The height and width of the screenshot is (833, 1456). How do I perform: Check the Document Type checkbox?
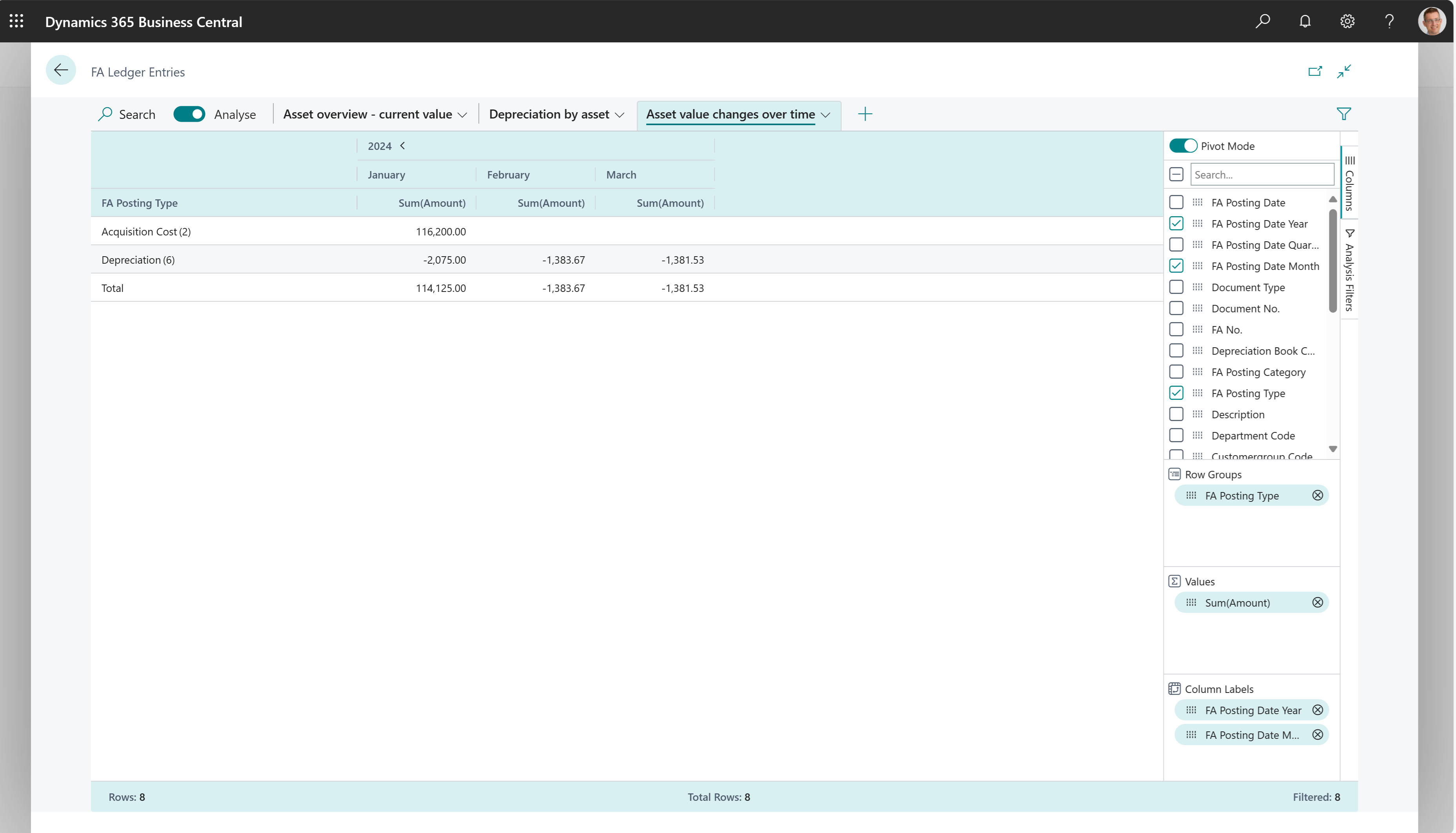pyautogui.click(x=1176, y=287)
